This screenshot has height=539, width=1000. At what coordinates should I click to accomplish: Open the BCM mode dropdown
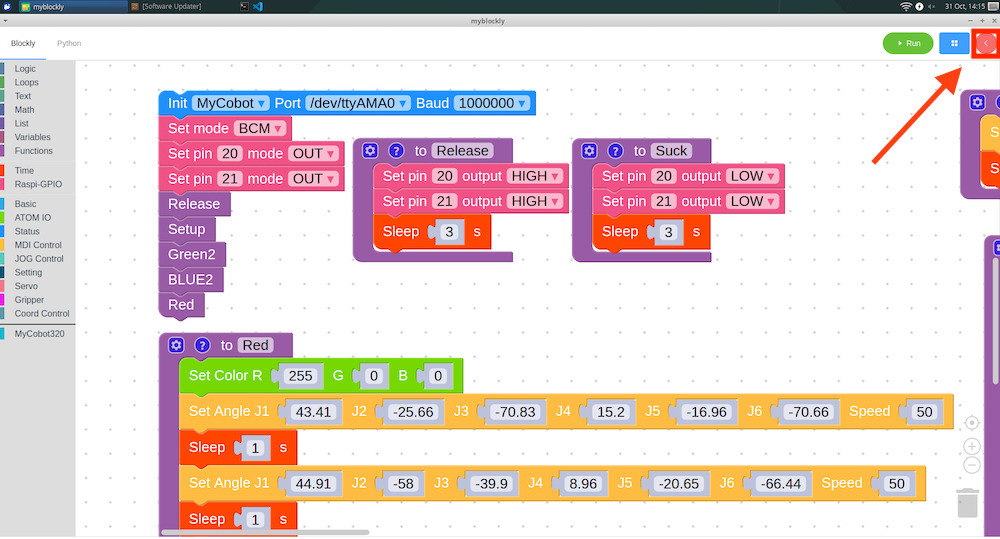(x=260, y=128)
